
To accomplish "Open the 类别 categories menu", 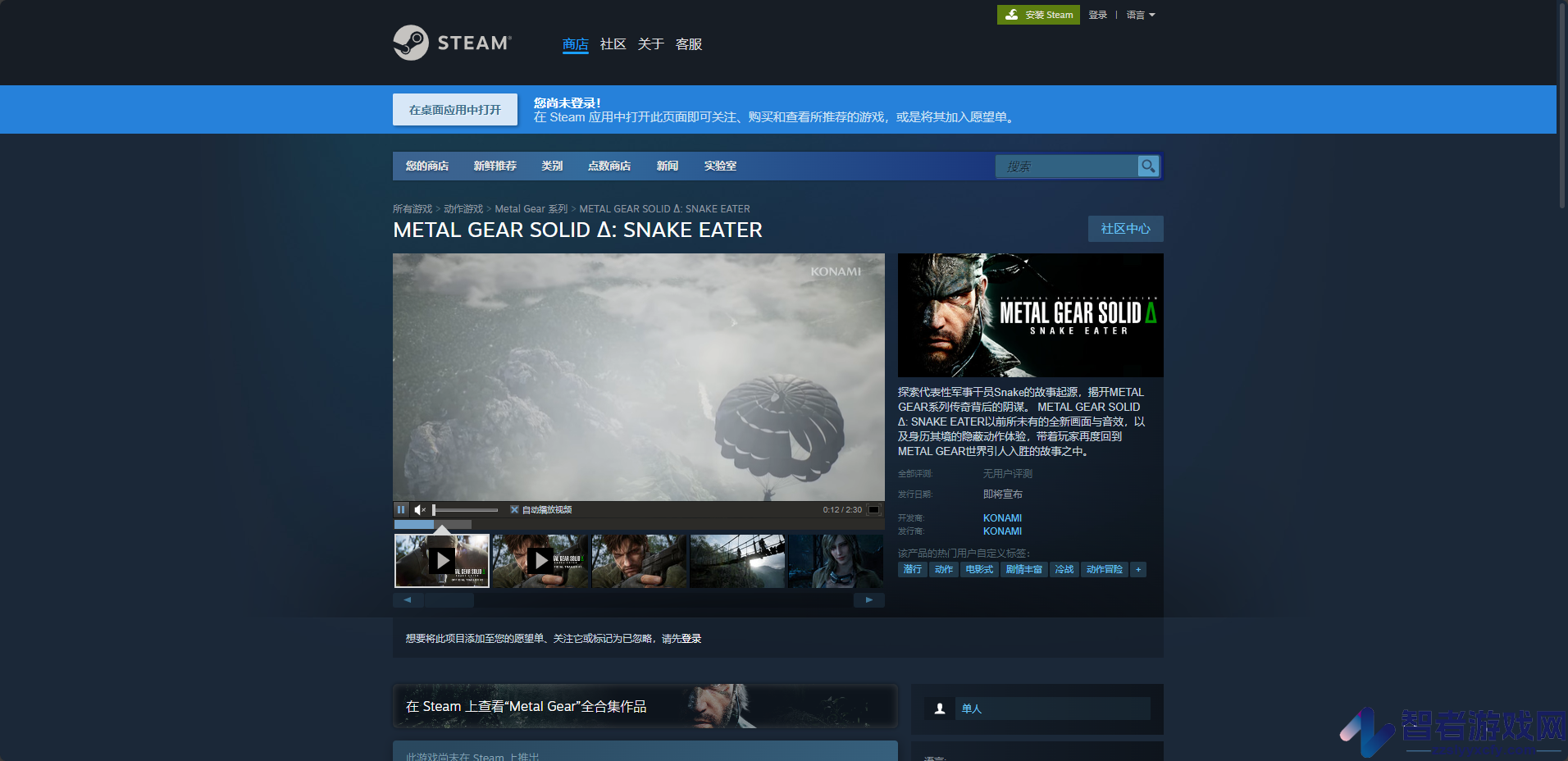I will 552,166.
